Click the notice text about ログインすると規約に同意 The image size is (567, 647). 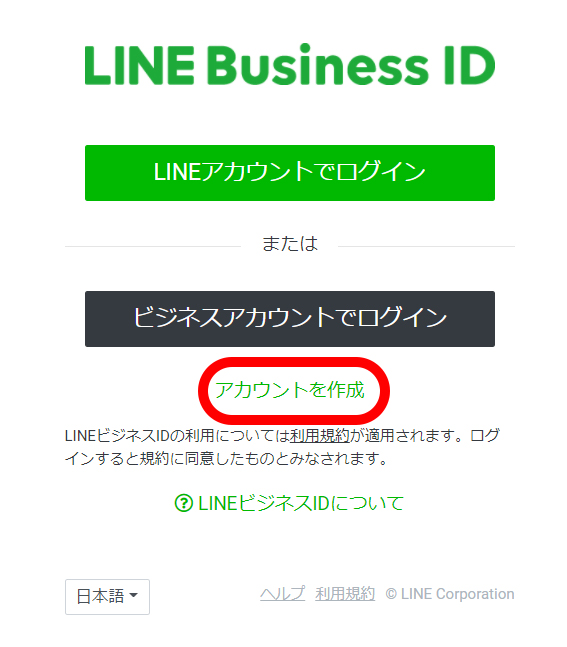point(226,458)
